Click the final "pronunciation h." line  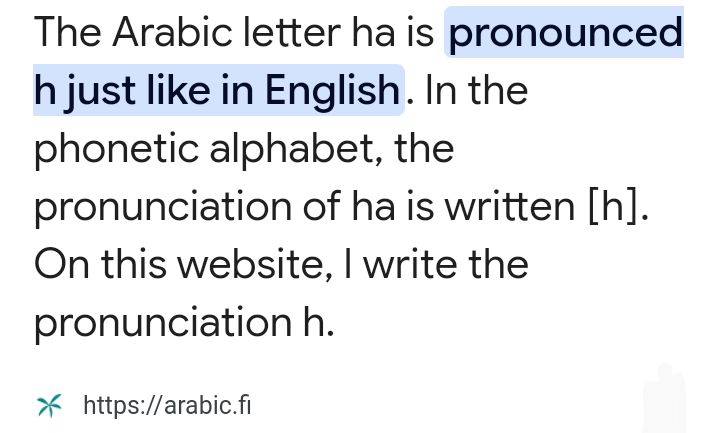pos(184,323)
